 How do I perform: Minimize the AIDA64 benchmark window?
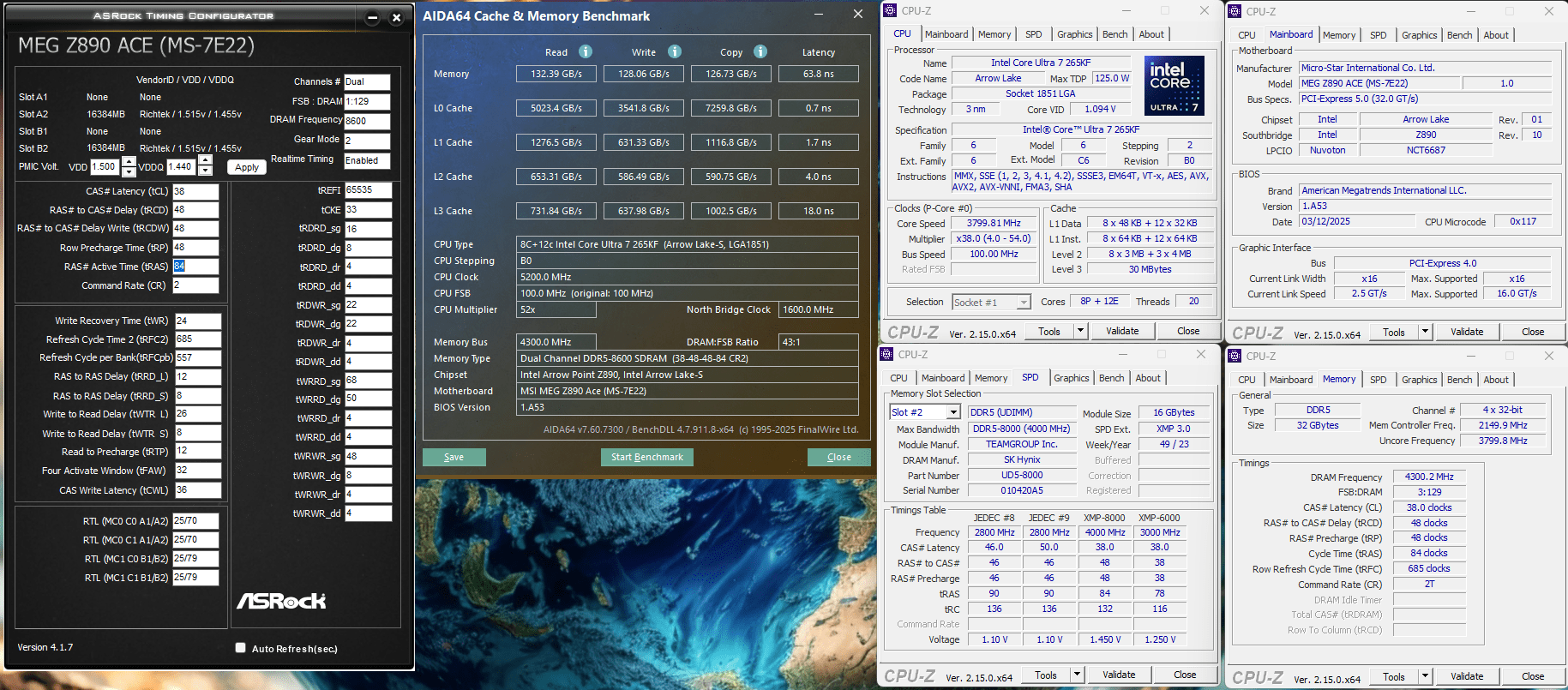[x=819, y=14]
